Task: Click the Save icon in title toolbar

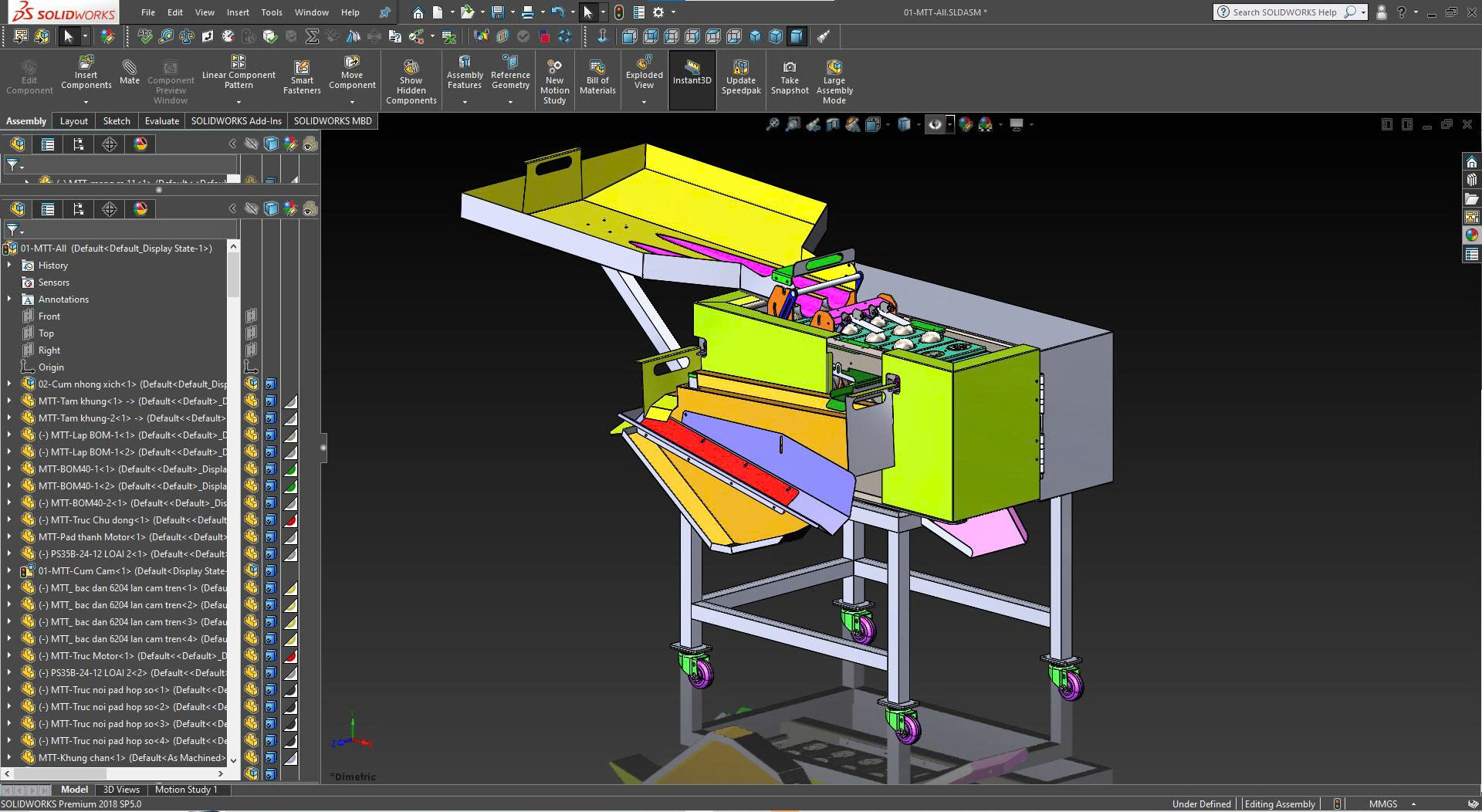Action: click(x=498, y=12)
